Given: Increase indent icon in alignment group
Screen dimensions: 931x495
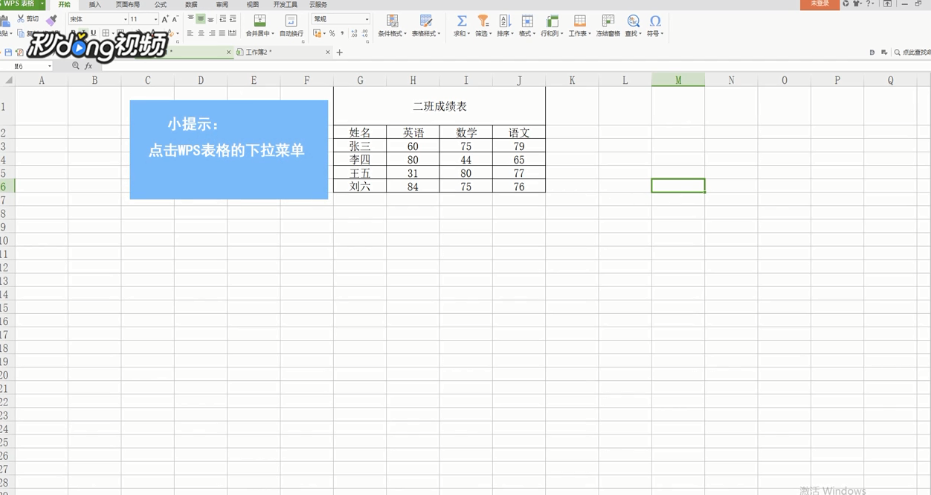Looking at the screenshot, I should coord(233,19).
